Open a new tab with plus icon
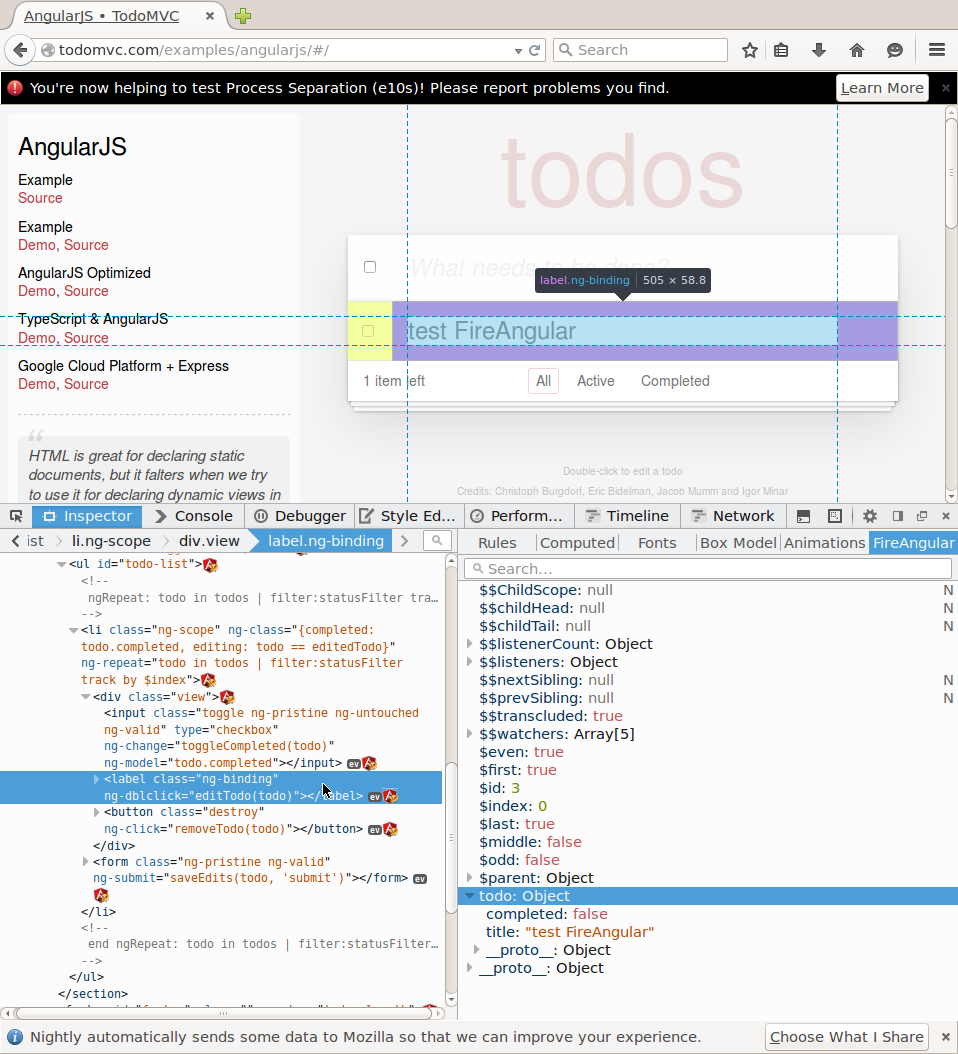The width and height of the screenshot is (958, 1054). pos(243,16)
